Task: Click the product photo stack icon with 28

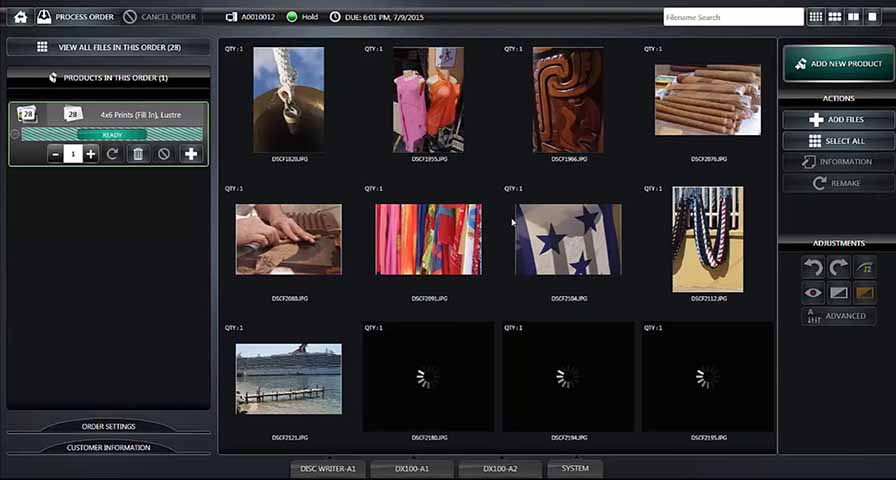Action: (27, 114)
